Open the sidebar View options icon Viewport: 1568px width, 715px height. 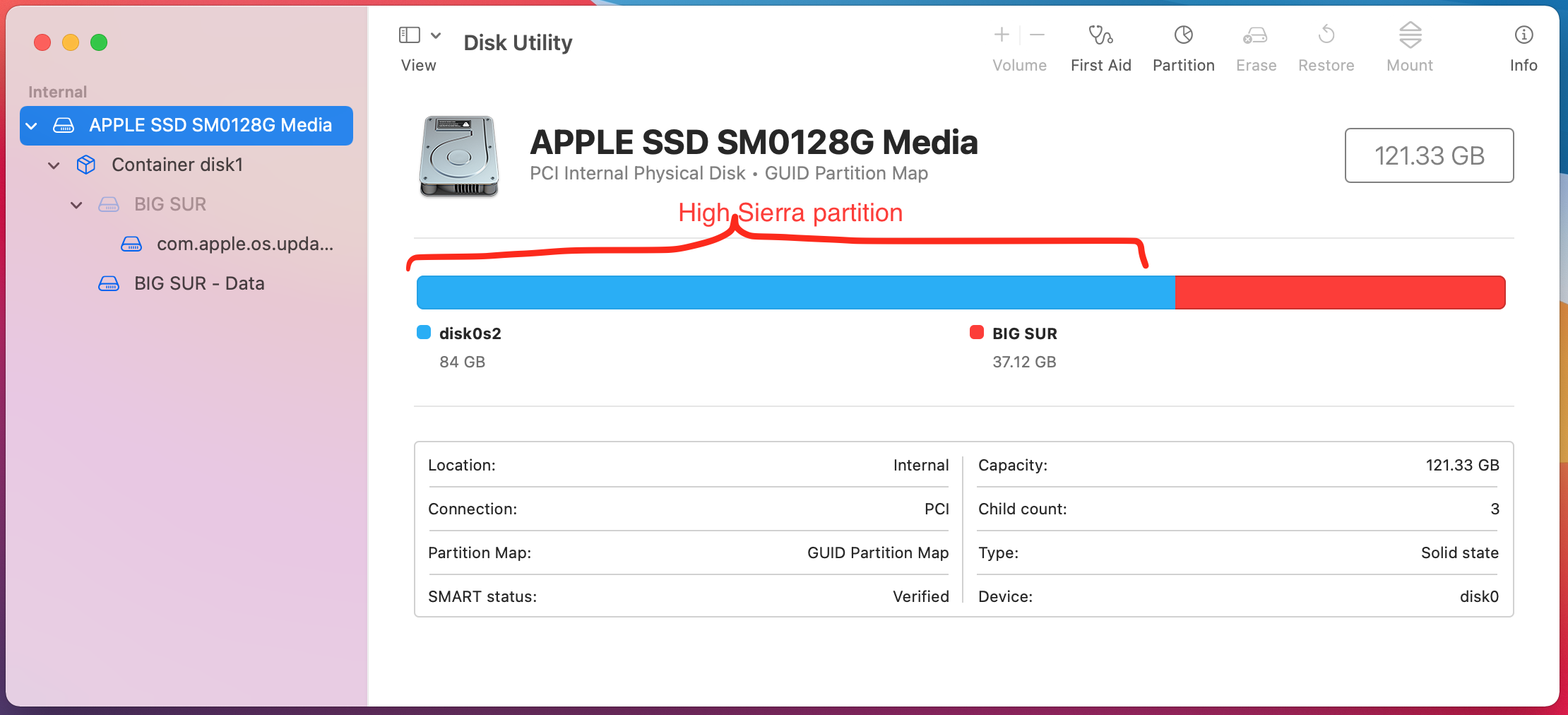coord(410,35)
